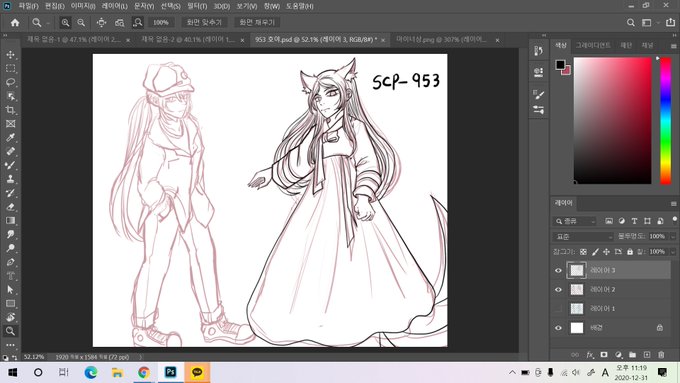Open the Zoom tool preset dropdown

[40, 23]
